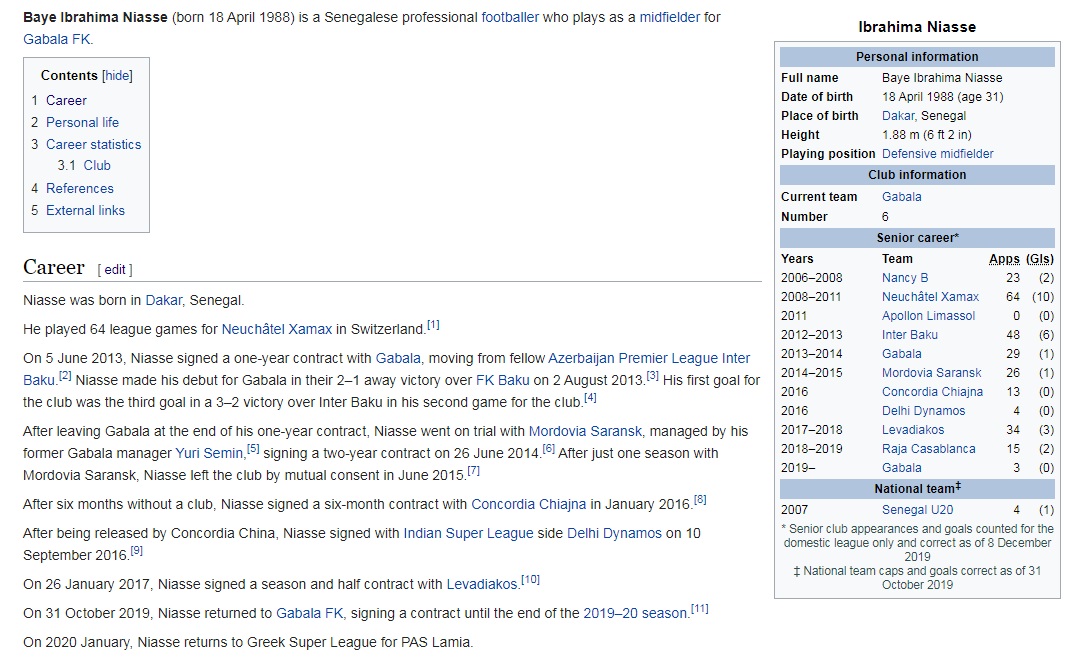The image size is (1069, 665).
Task: Hide the Contents box
Action: pos(117,76)
